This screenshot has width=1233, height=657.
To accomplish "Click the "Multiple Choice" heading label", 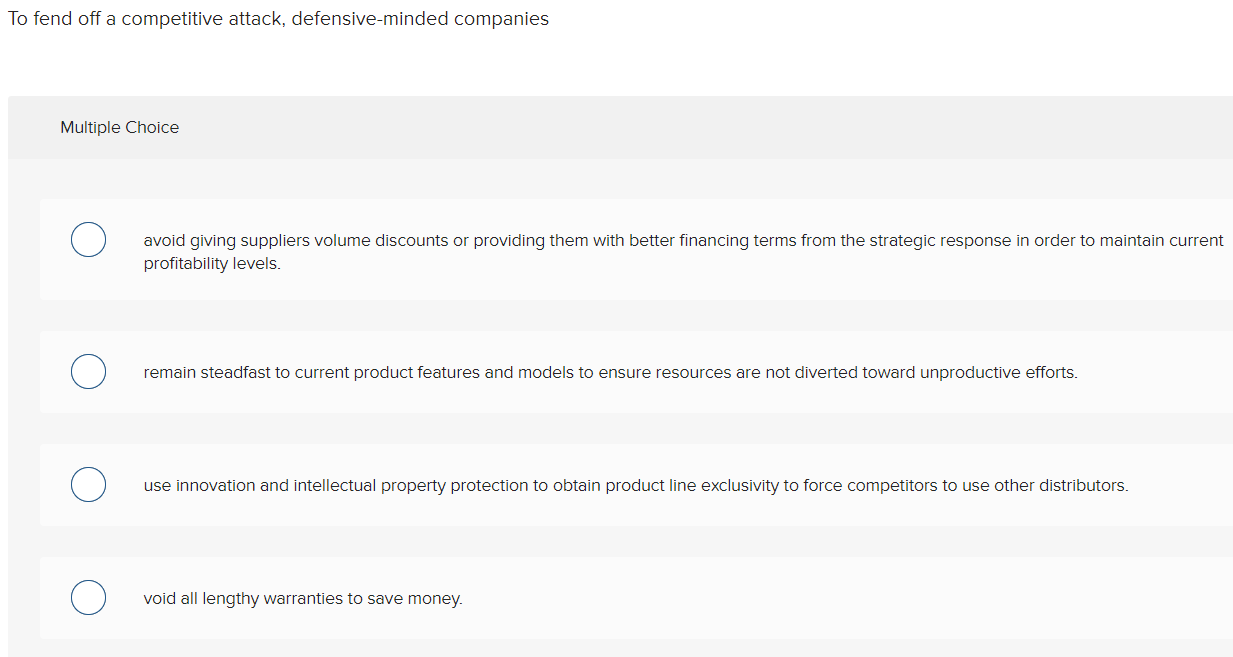I will (x=120, y=128).
